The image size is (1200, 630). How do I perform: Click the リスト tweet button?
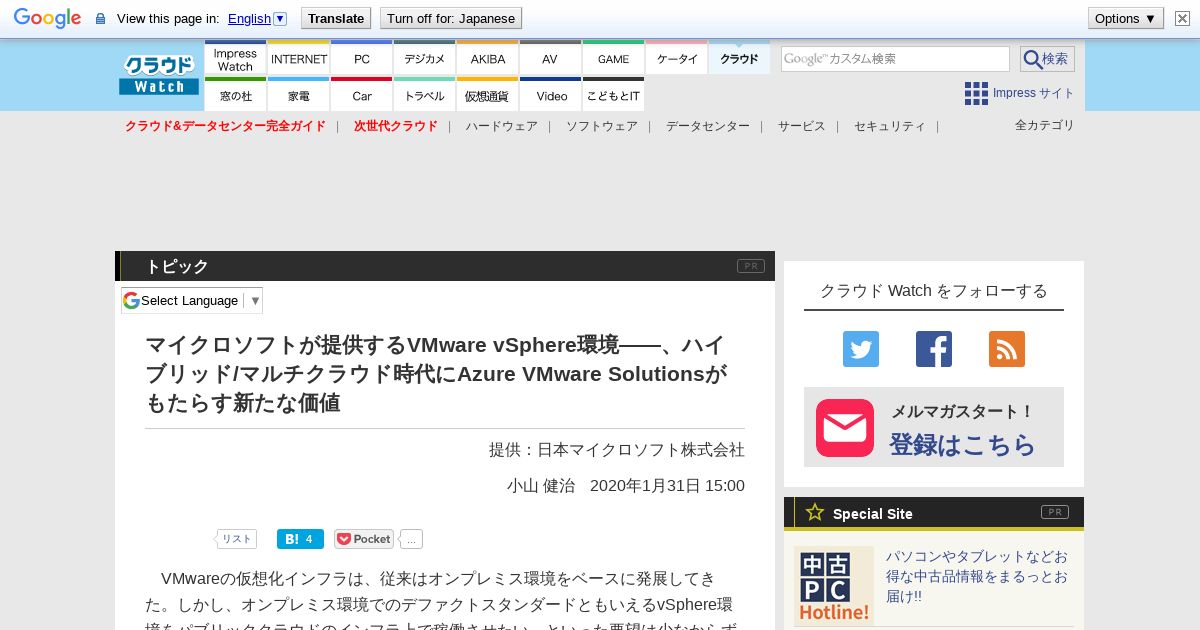[237, 539]
